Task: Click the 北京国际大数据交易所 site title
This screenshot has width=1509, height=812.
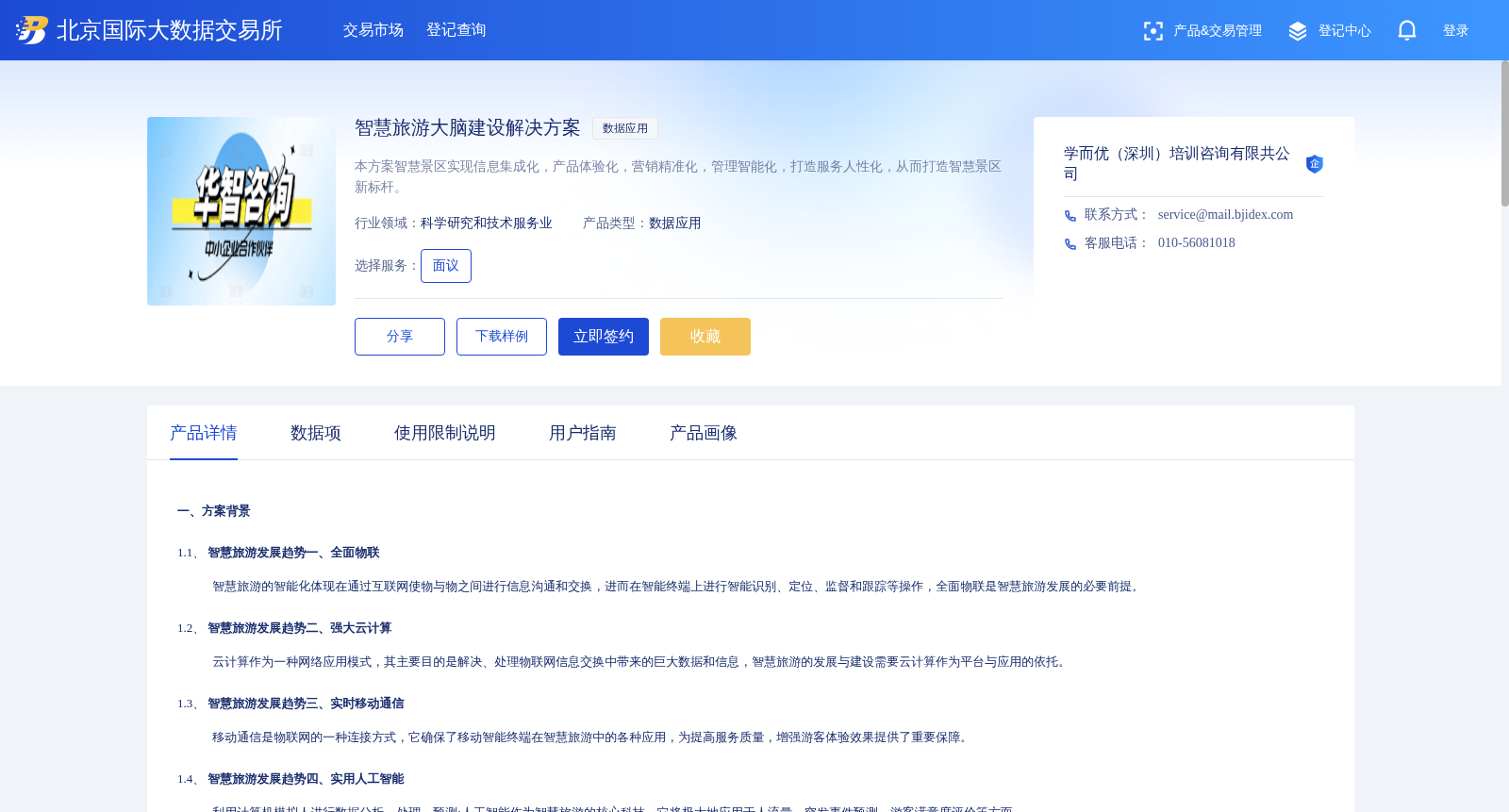Action: click(170, 30)
